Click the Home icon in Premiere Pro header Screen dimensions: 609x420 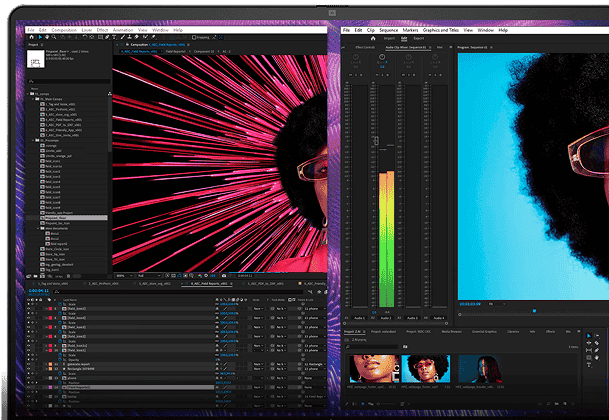tap(373, 38)
